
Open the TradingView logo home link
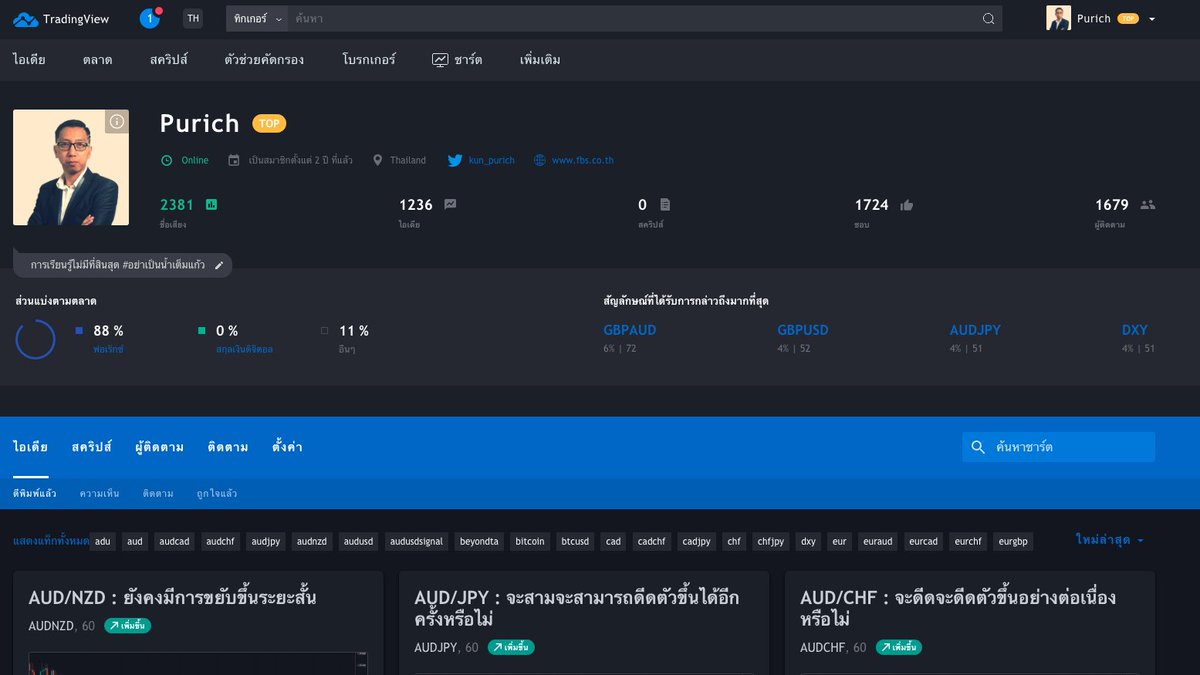pos(61,19)
